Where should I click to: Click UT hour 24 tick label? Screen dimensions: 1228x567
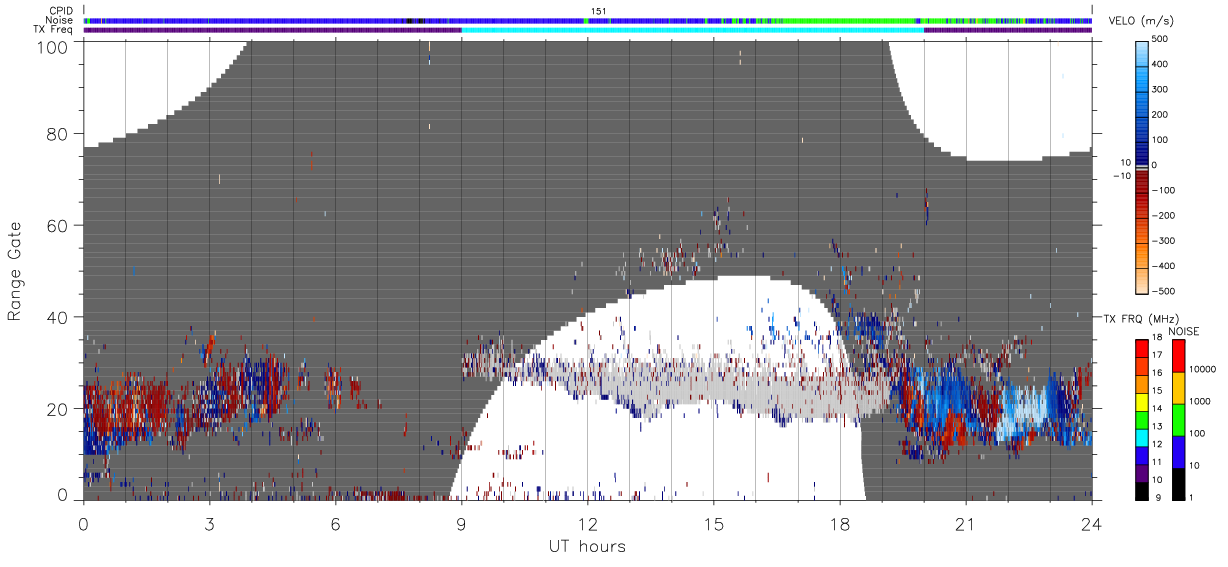pos(1091,523)
